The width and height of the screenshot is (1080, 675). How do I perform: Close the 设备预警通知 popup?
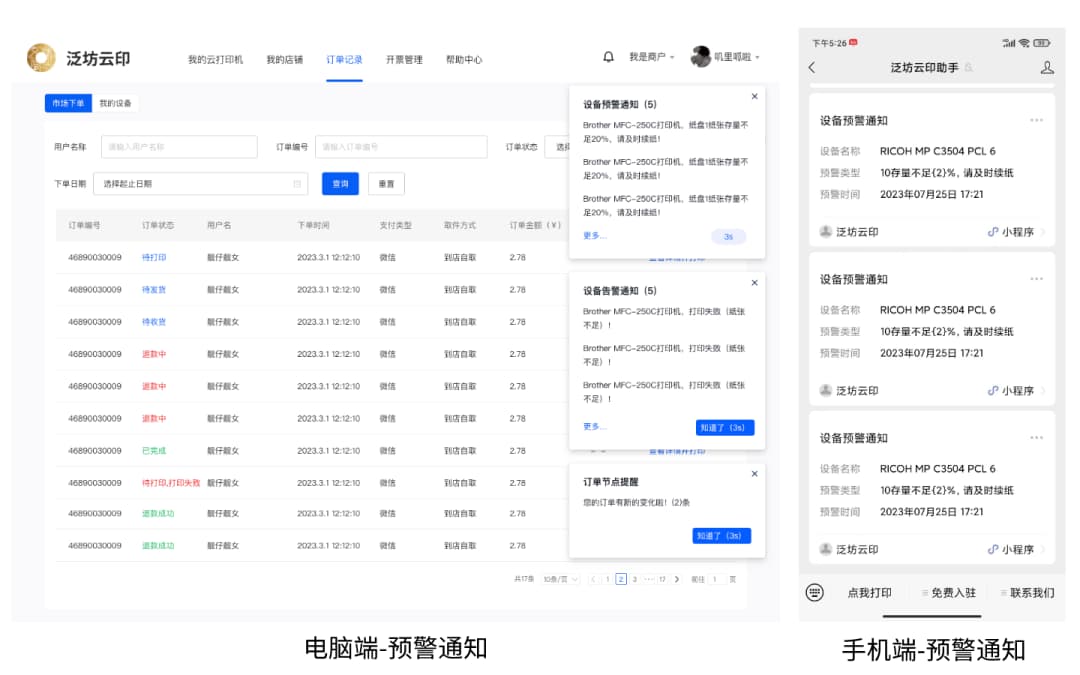[x=754, y=96]
